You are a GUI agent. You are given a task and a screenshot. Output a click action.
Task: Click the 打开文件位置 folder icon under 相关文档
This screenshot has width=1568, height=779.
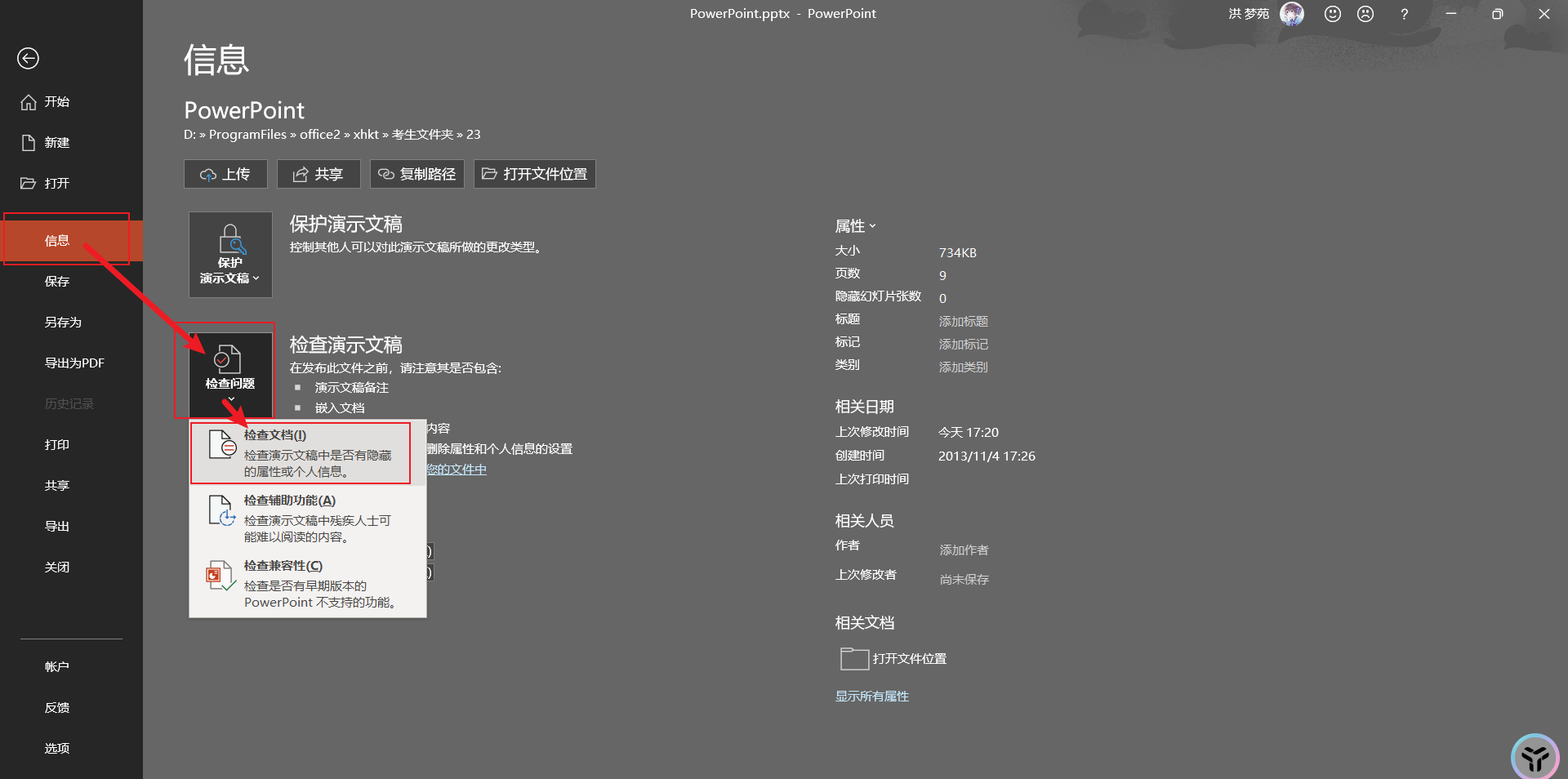click(x=854, y=658)
